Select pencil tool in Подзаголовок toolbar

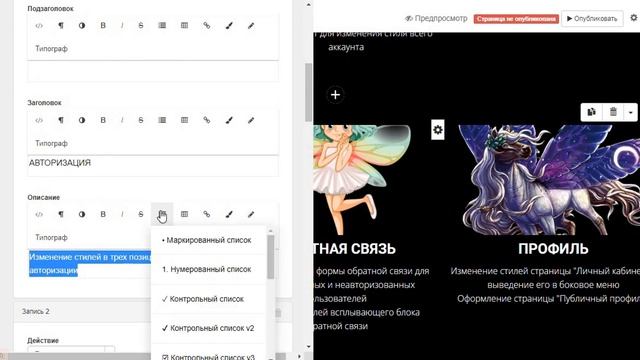point(251,26)
